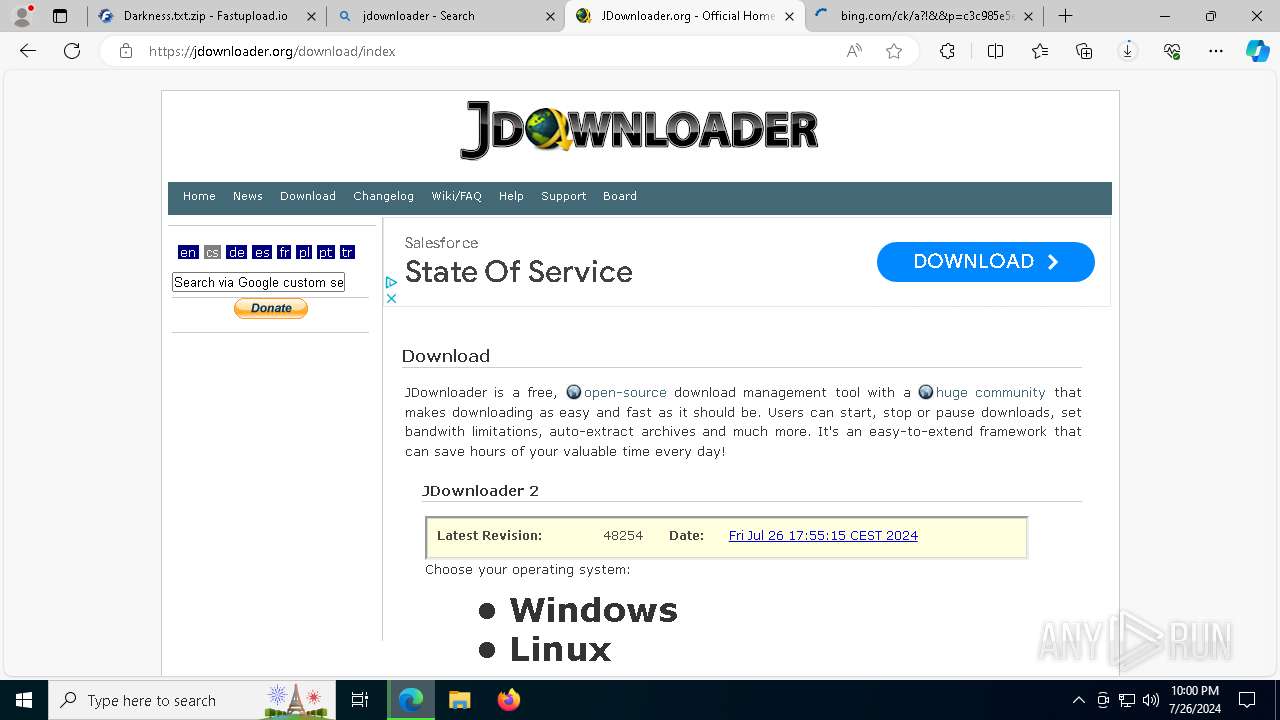Select French language fr

284,252
